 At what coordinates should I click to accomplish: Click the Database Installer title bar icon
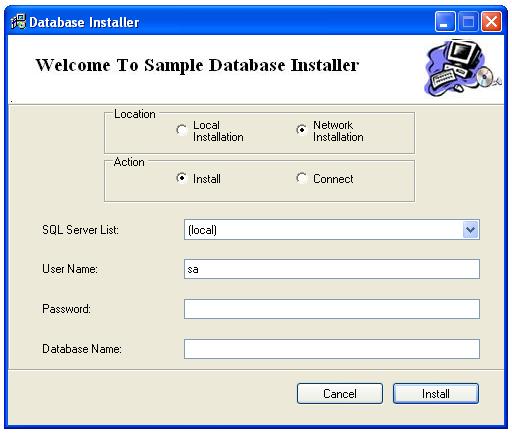pos(18,22)
